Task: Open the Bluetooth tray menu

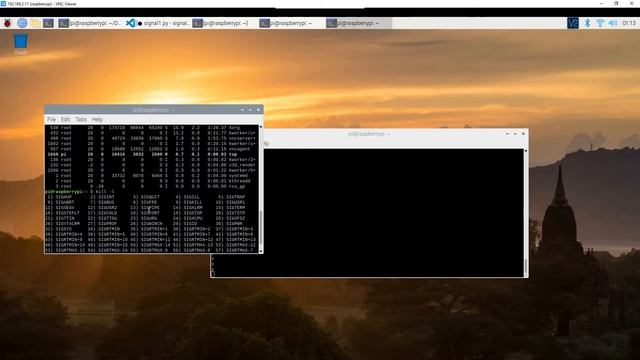Action: [x=587, y=23]
